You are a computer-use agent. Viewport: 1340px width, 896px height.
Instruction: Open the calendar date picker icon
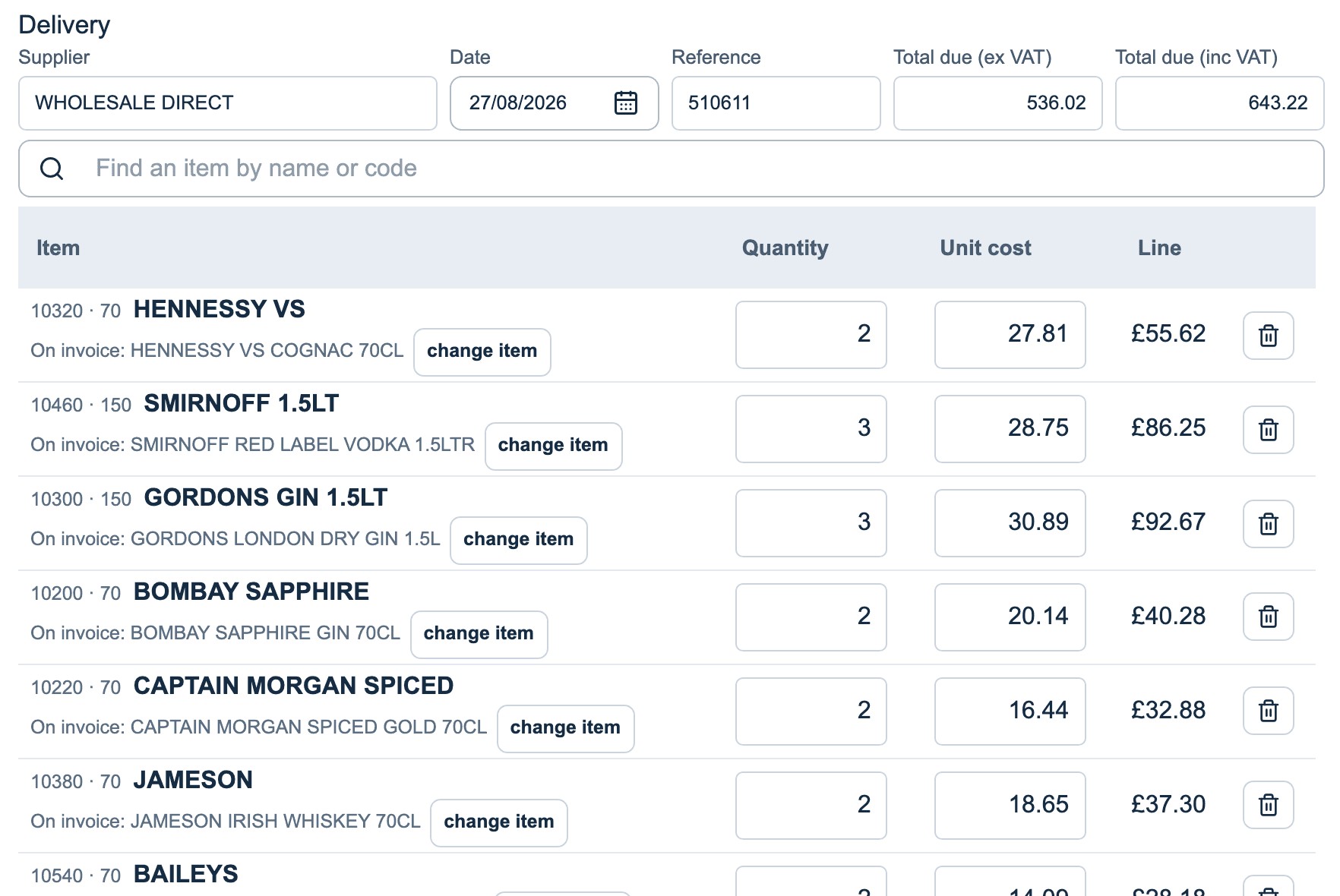tap(625, 103)
